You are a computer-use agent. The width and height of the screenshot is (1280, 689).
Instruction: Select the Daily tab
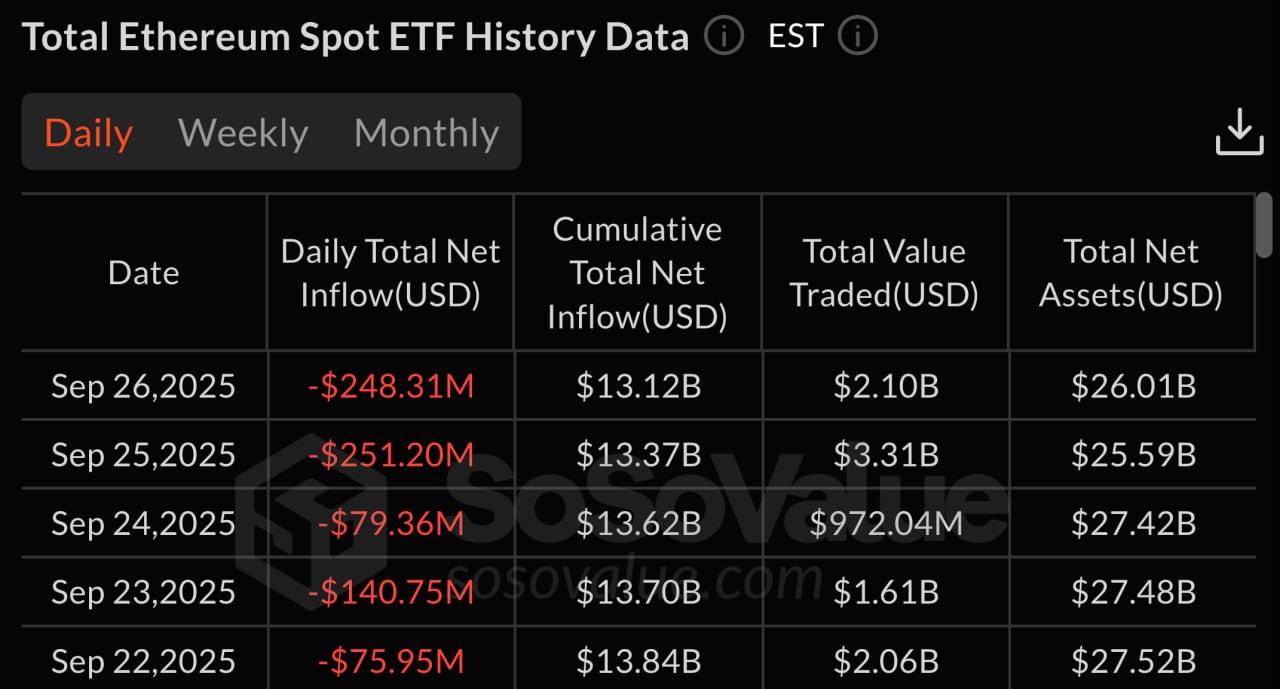click(x=89, y=133)
